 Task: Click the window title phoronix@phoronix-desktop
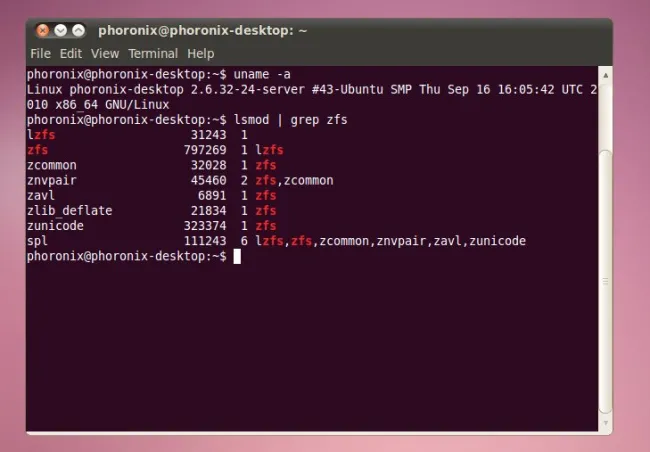coord(202,30)
